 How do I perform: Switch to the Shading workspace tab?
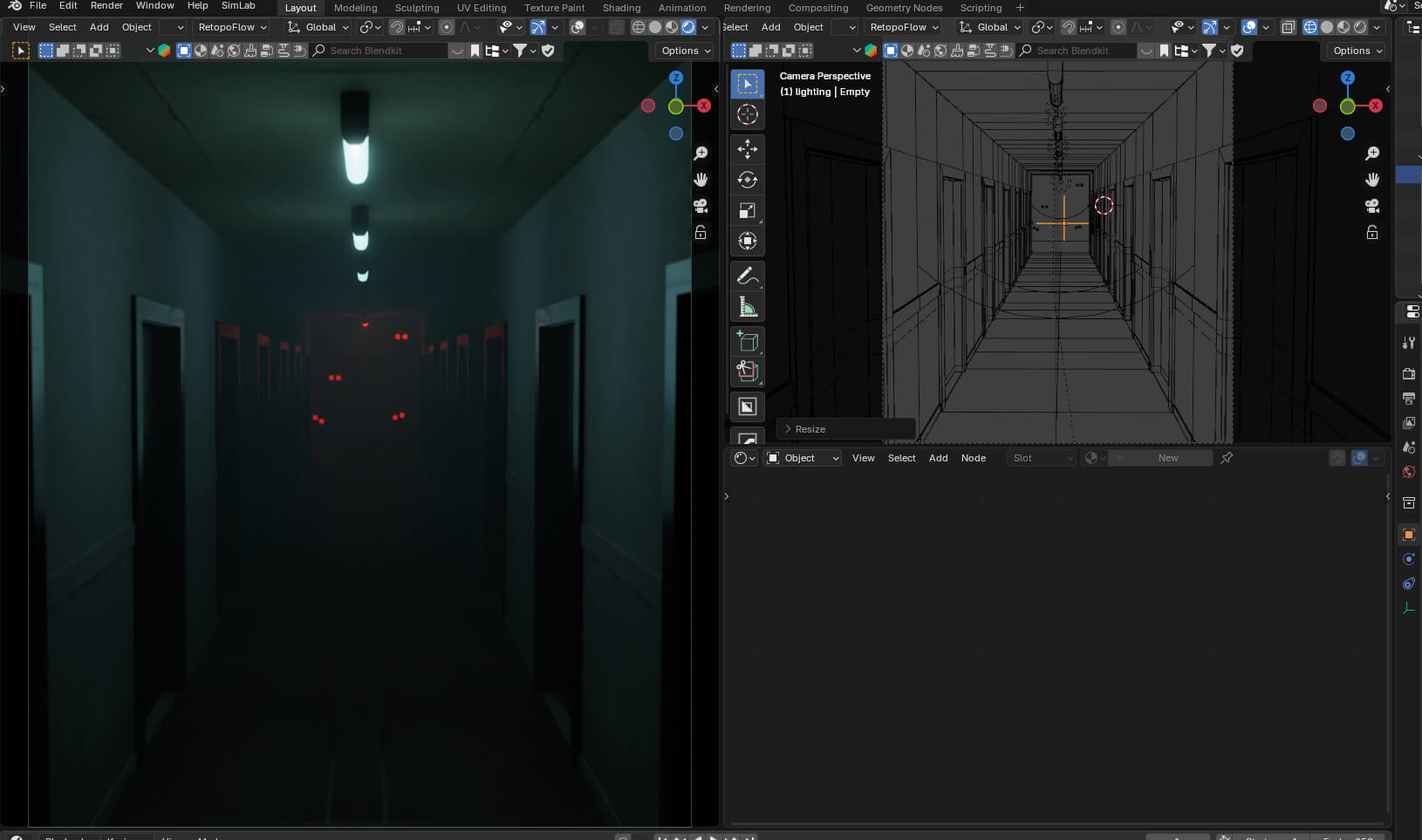coord(621,8)
